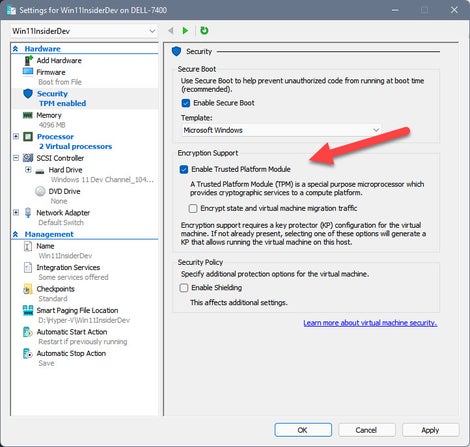The image size is (470, 447).
Task: Select the Firmware monitor icon
Action: click(28, 72)
